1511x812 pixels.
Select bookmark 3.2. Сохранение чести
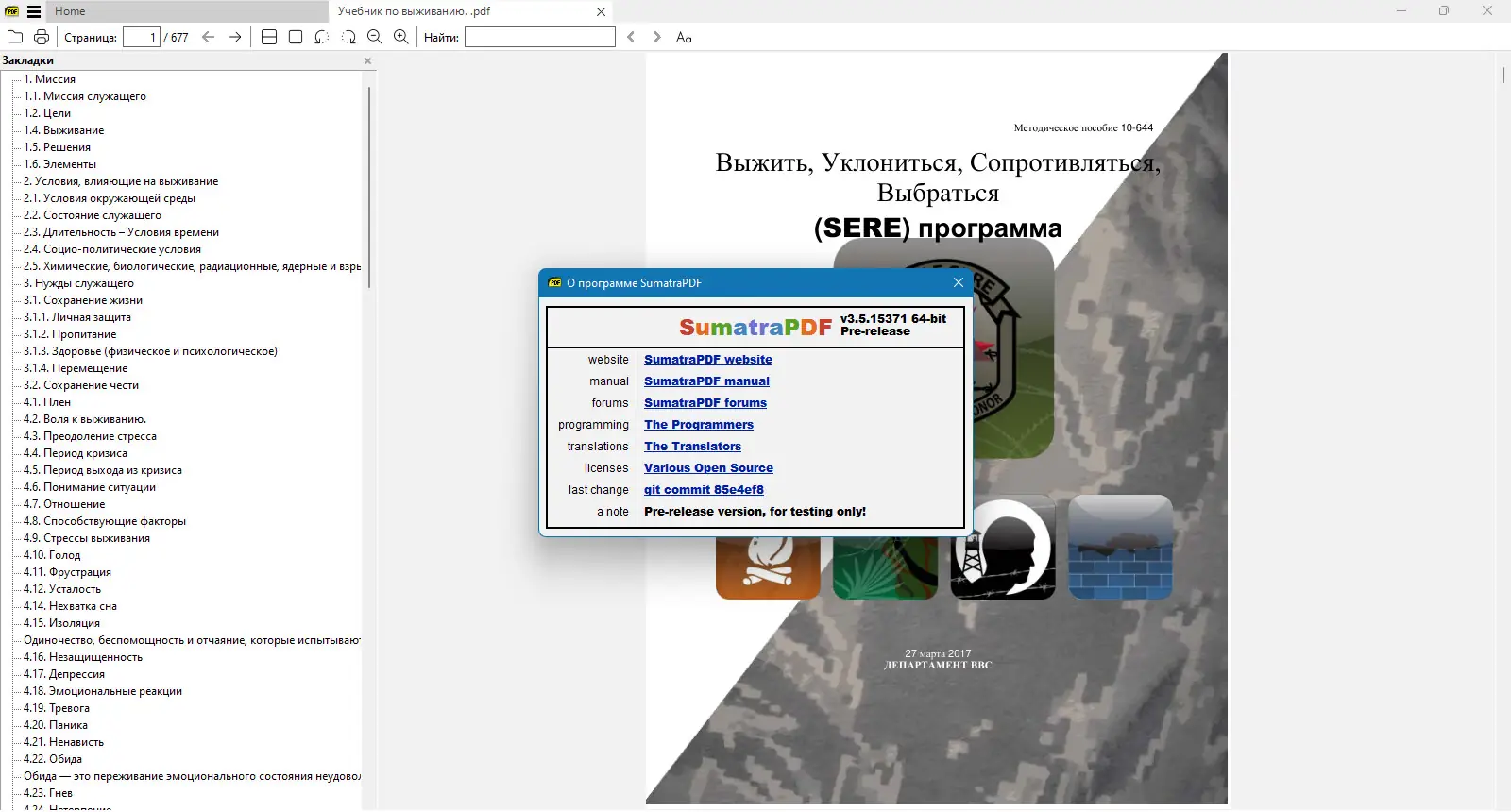(x=81, y=385)
